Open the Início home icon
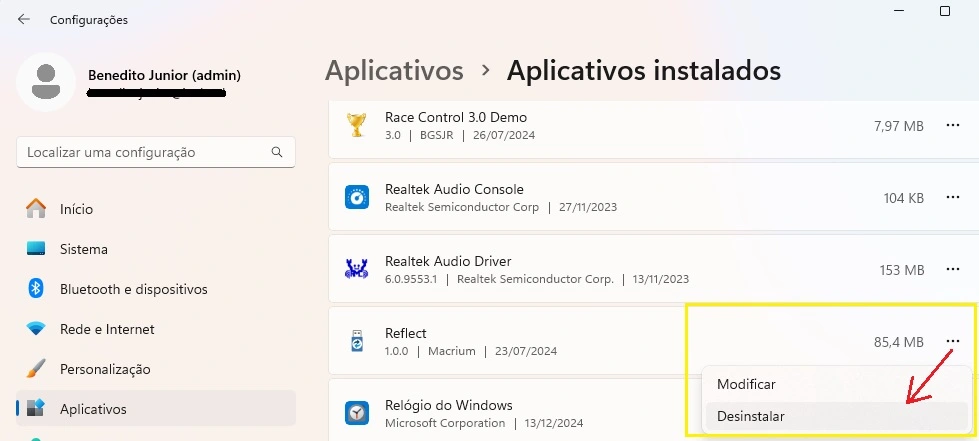The image size is (979, 441). coord(36,209)
